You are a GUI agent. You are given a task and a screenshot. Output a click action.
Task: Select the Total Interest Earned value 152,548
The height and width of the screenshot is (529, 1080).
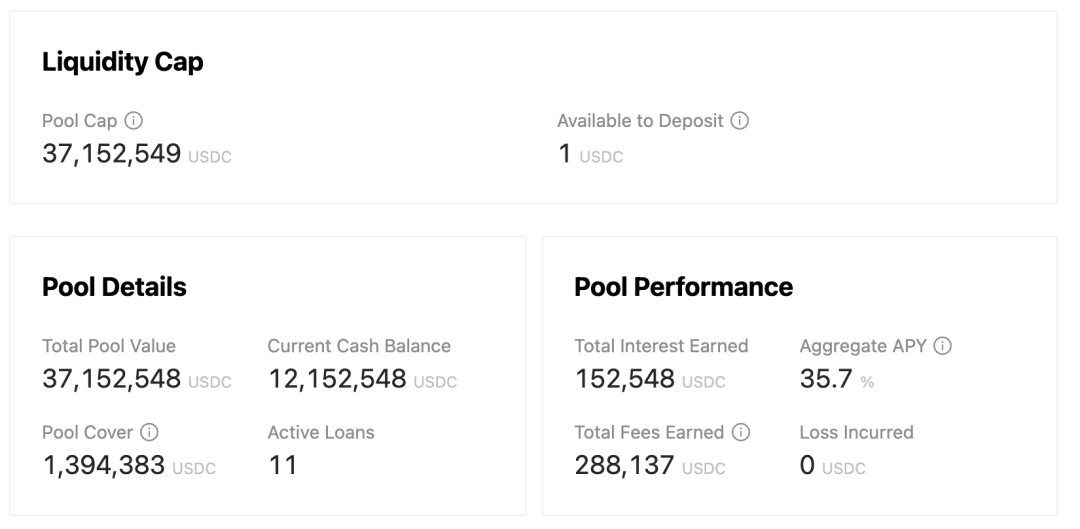coord(625,379)
